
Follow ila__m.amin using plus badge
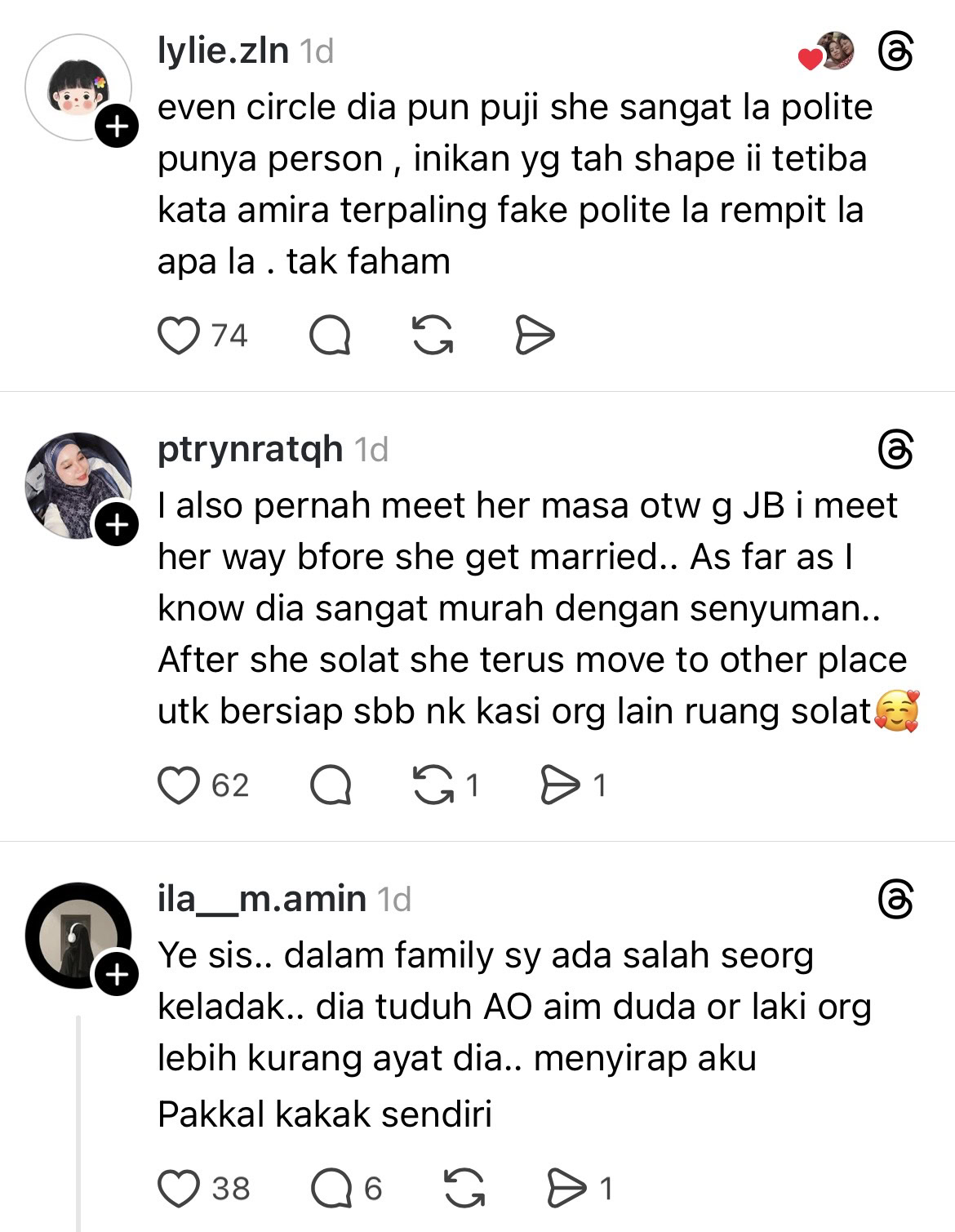[x=117, y=975]
